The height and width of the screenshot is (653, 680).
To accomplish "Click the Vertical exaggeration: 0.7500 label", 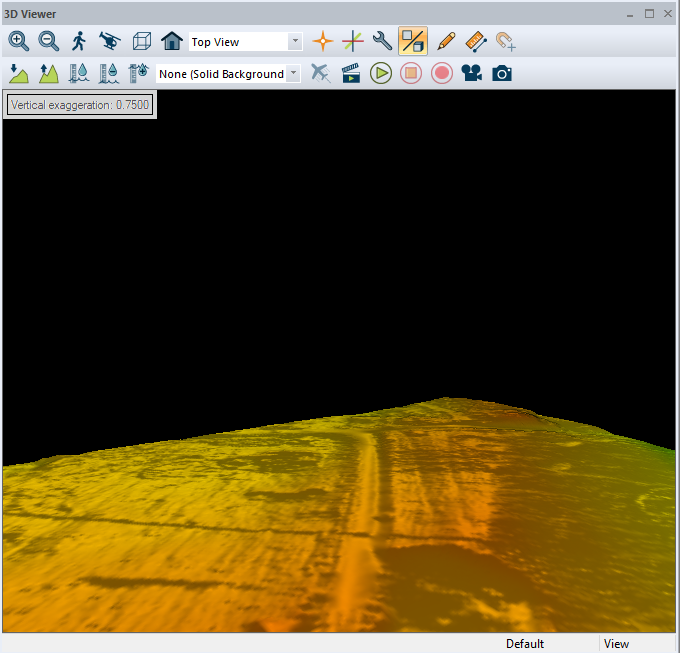I will [x=80, y=105].
